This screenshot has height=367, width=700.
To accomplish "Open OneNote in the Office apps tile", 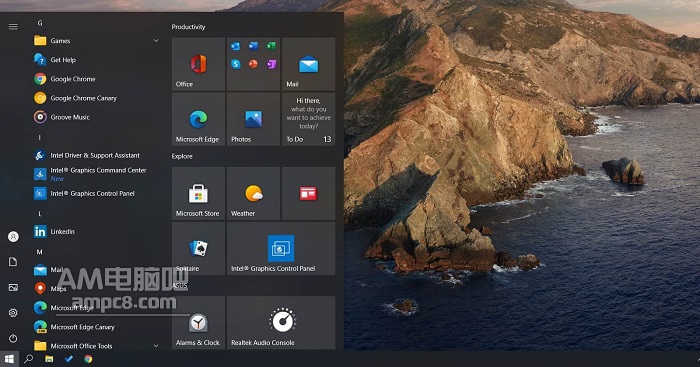I will [271, 64].
